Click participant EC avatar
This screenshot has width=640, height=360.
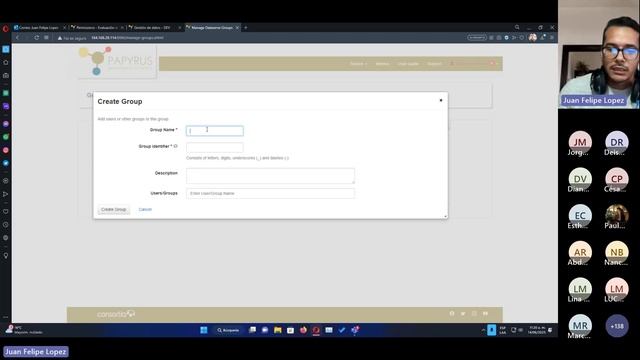coord(580,216)
